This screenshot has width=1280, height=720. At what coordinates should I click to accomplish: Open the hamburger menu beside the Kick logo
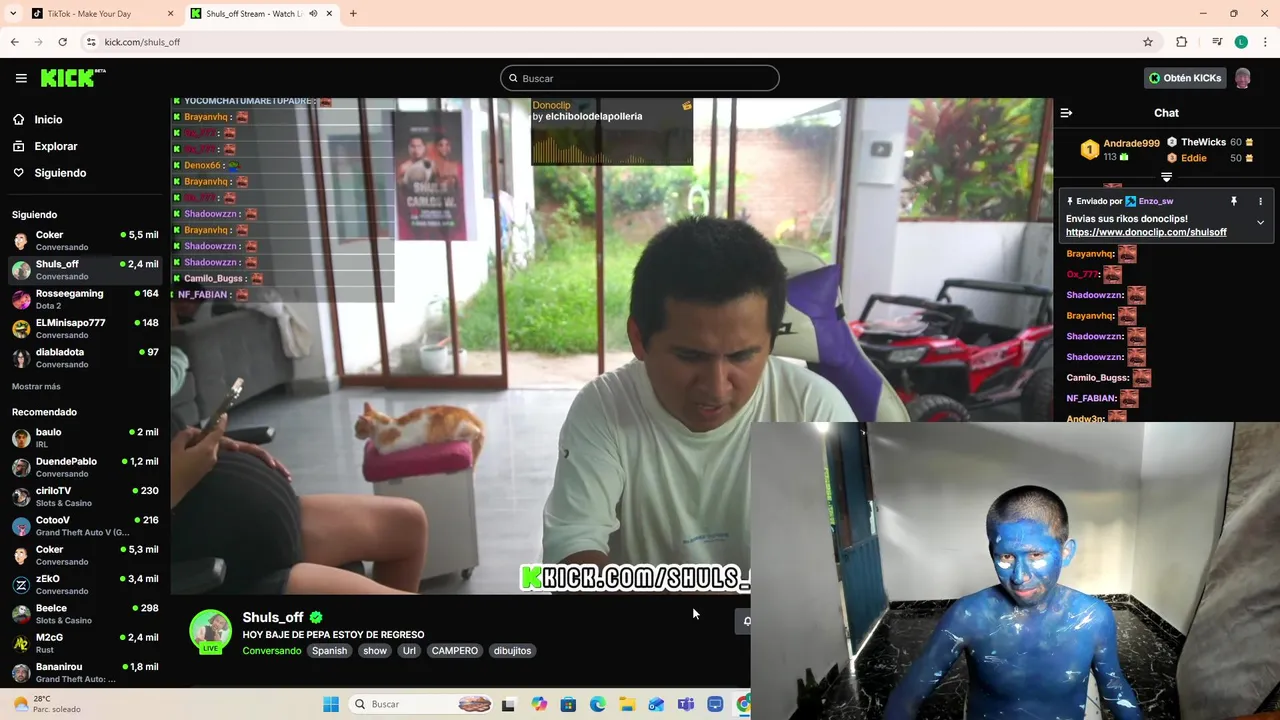click(21, 78)
